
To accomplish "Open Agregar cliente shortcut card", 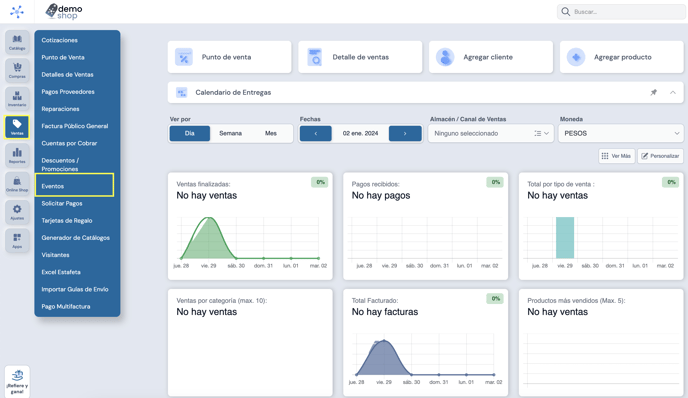I will pyautogui.click(x=491, y=57).
